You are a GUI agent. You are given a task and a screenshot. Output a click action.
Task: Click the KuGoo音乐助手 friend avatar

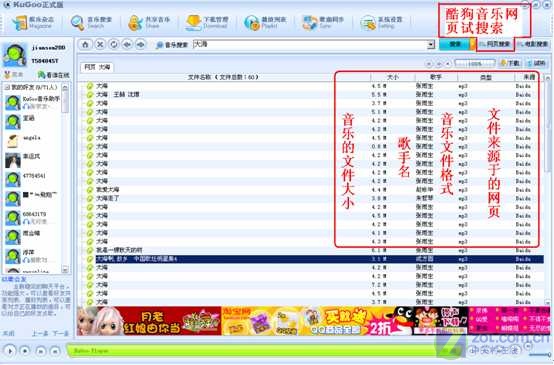(13, 102)
